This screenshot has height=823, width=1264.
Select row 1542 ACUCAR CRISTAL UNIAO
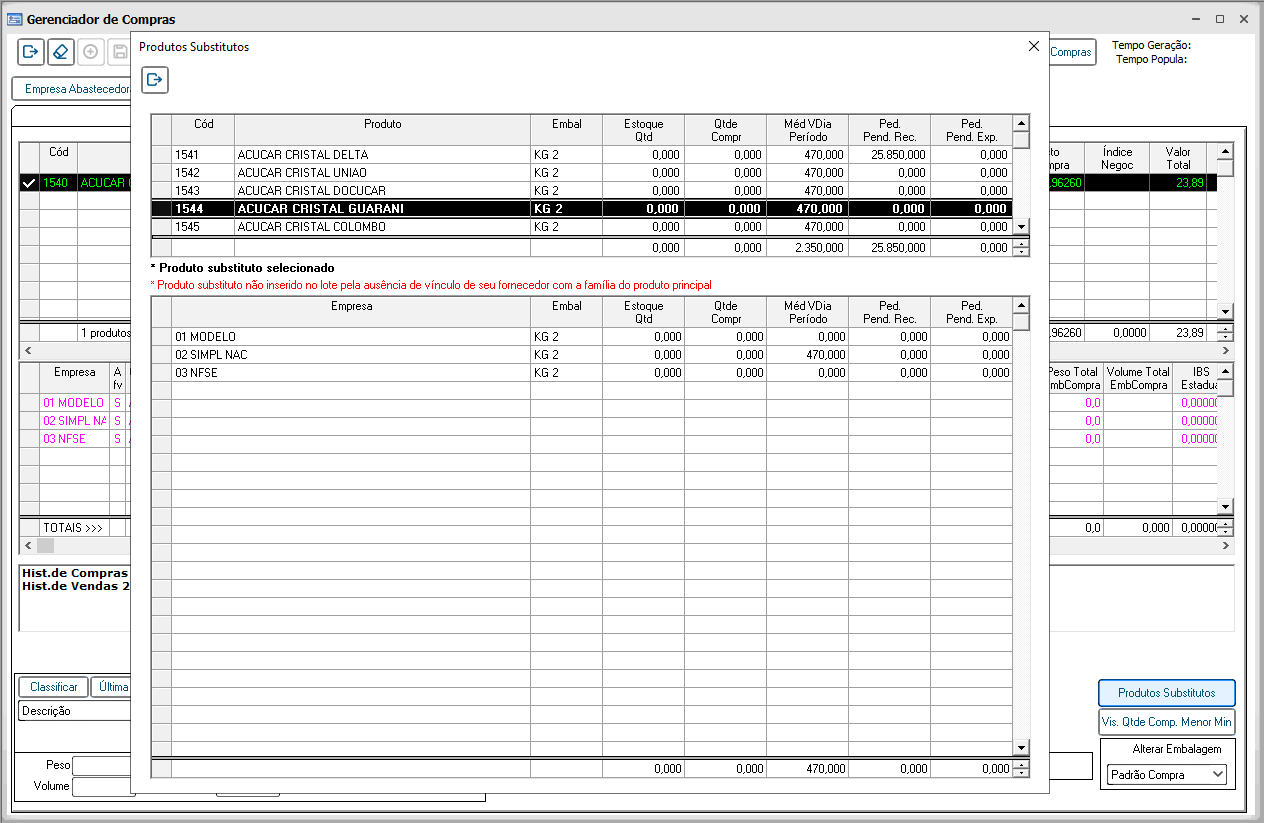tap(581, 173)
